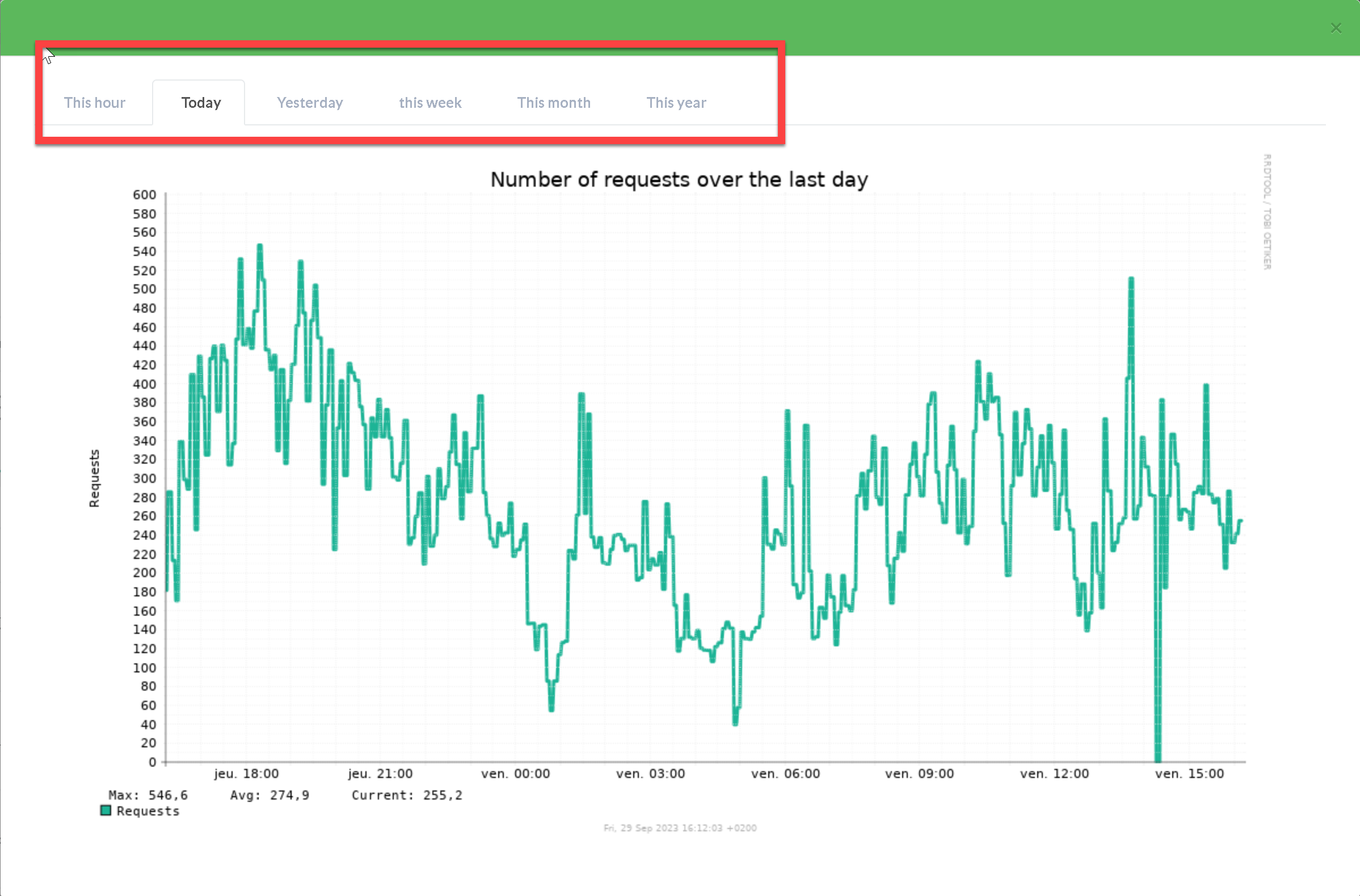
Task: Click the Max: 546,6 statistic
Action: click(148, 795)
